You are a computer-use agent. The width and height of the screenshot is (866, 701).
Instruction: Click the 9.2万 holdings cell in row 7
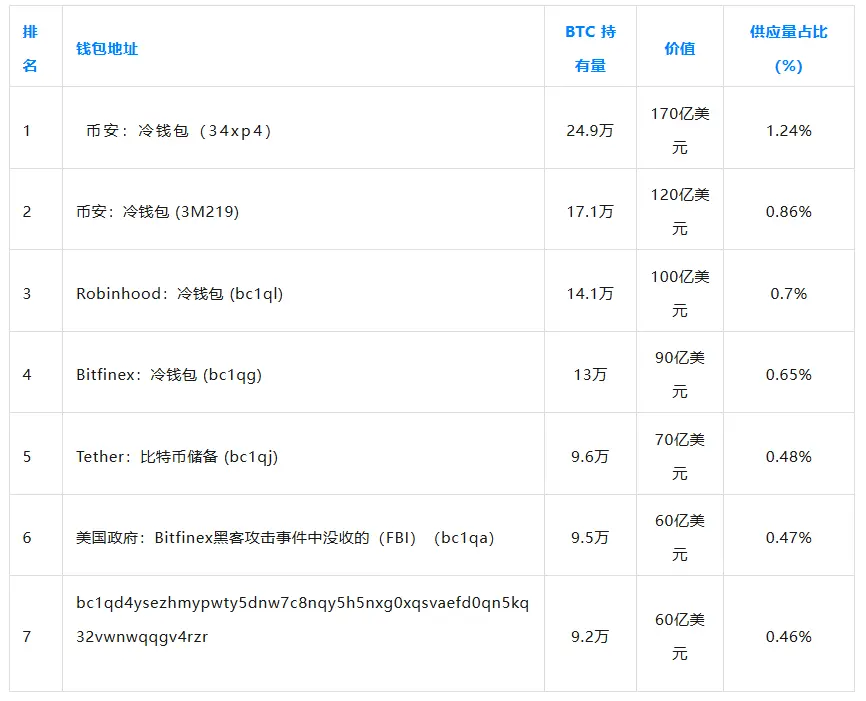click(590, 637)
